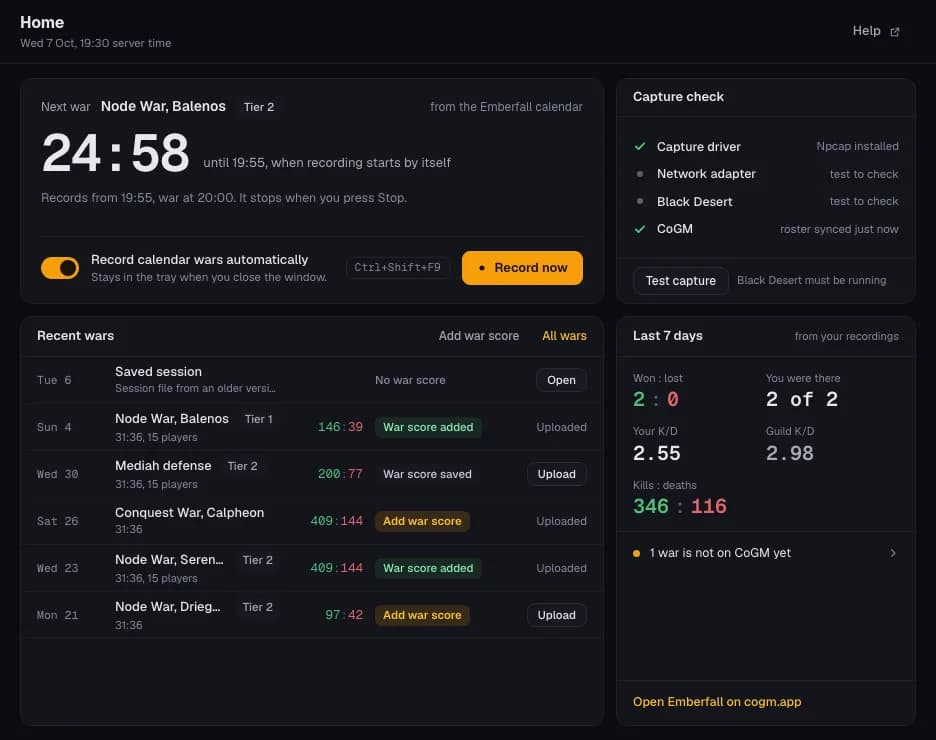Image resolution: width=936 pixels, height=740 pixels.
Task: Run the Test capture button
Action: coord(681,280)
